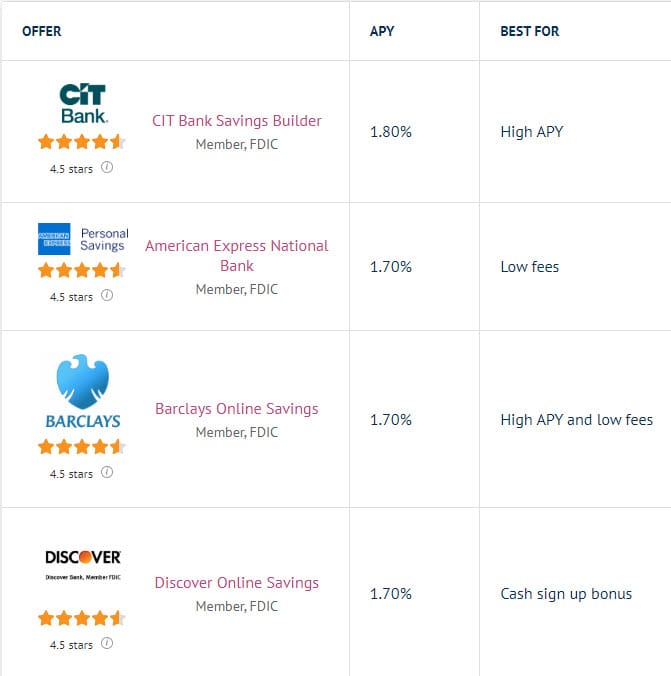Click the Barclays star rating

coord(82,447)
